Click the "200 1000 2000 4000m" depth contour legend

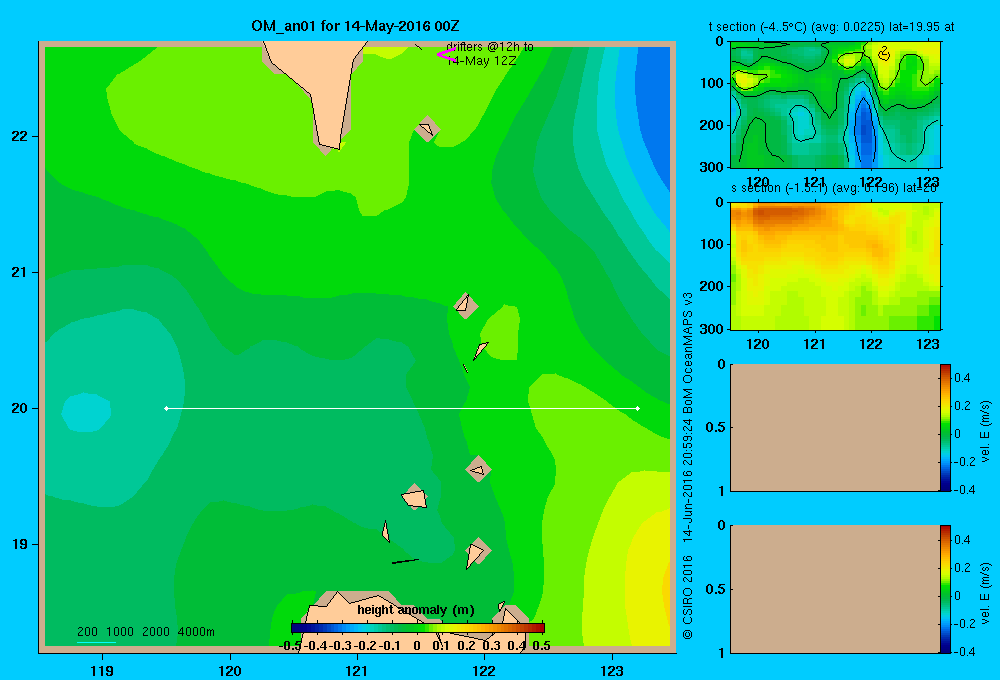145,632
